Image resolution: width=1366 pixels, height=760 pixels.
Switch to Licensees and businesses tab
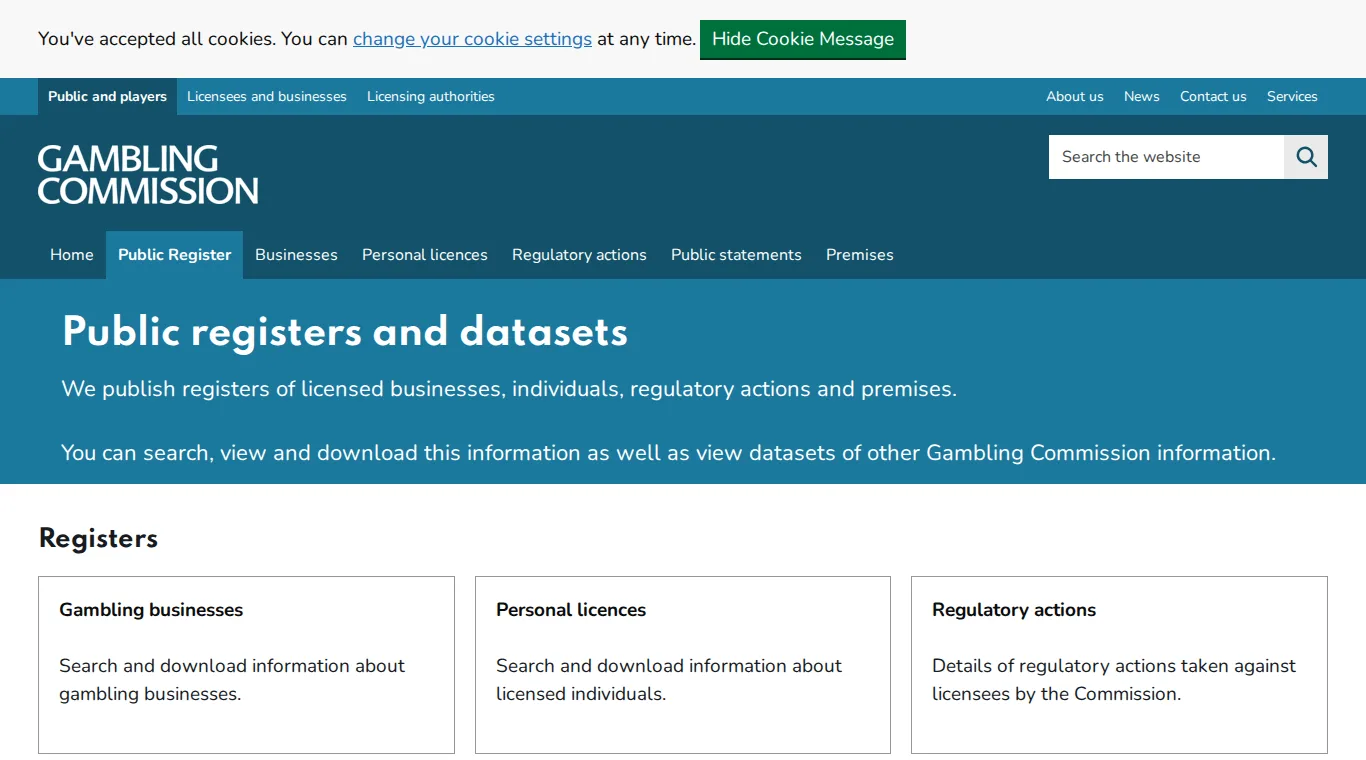(267, 97)
